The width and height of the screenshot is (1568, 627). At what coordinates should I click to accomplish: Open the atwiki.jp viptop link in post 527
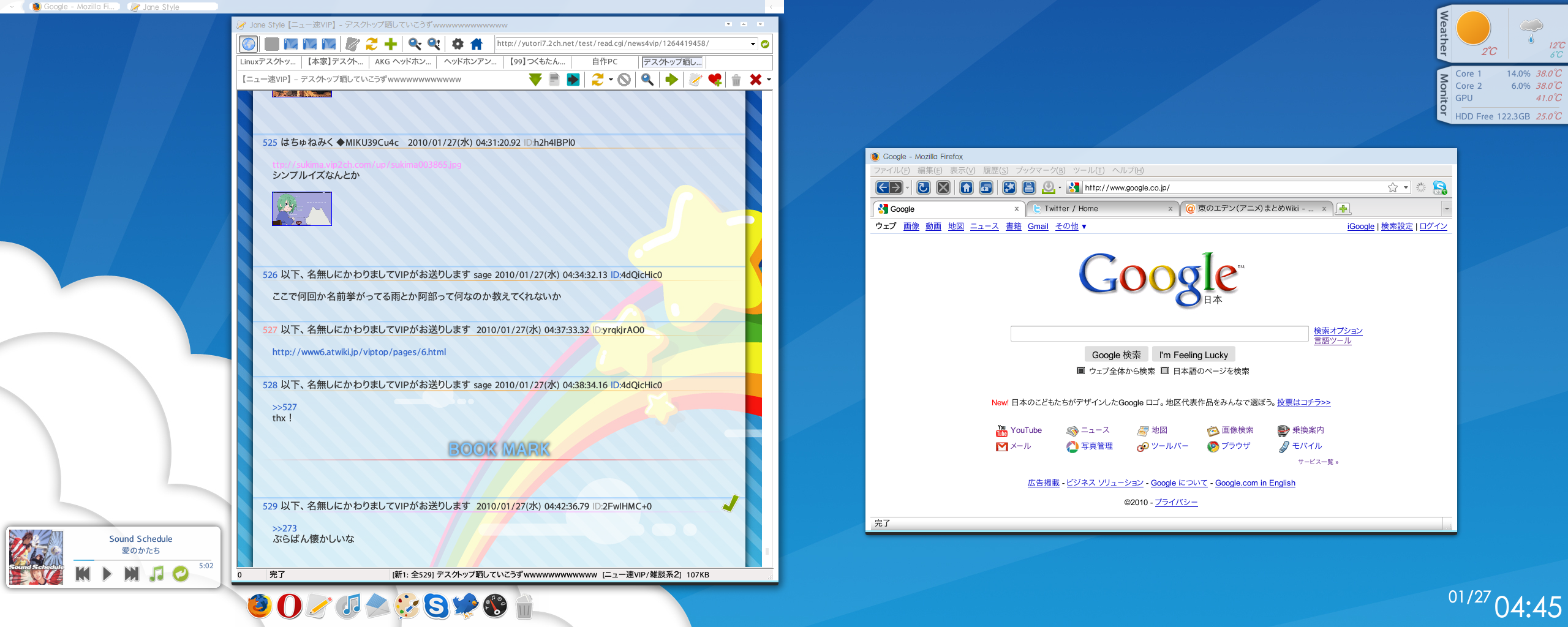click(359, 352)
